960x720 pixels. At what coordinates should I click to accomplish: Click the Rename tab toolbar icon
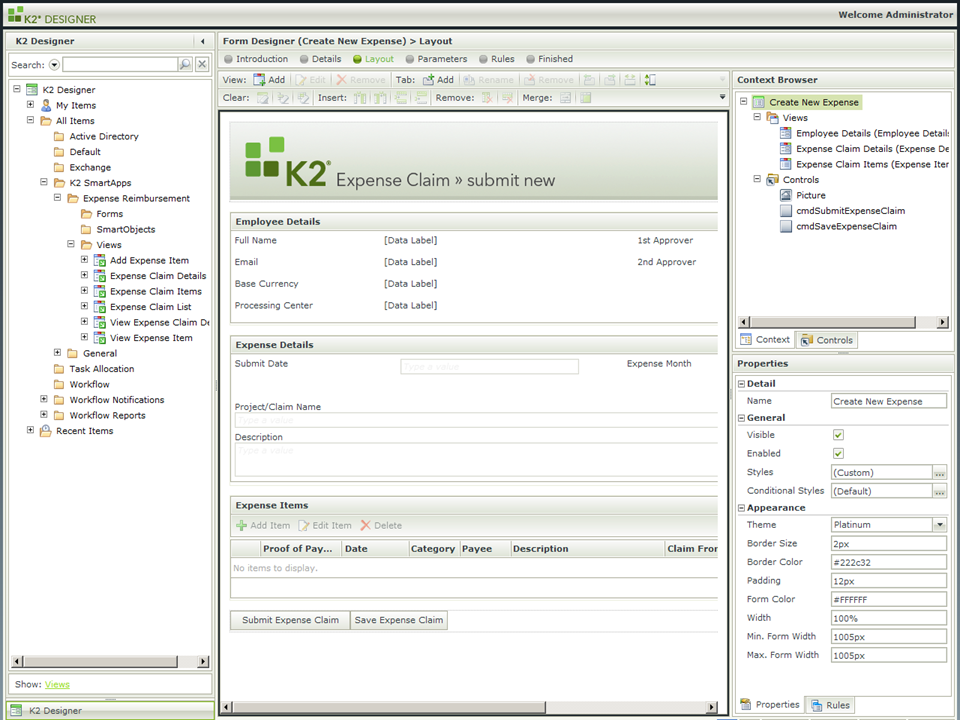pyautogui.click(x=469, y=80)
